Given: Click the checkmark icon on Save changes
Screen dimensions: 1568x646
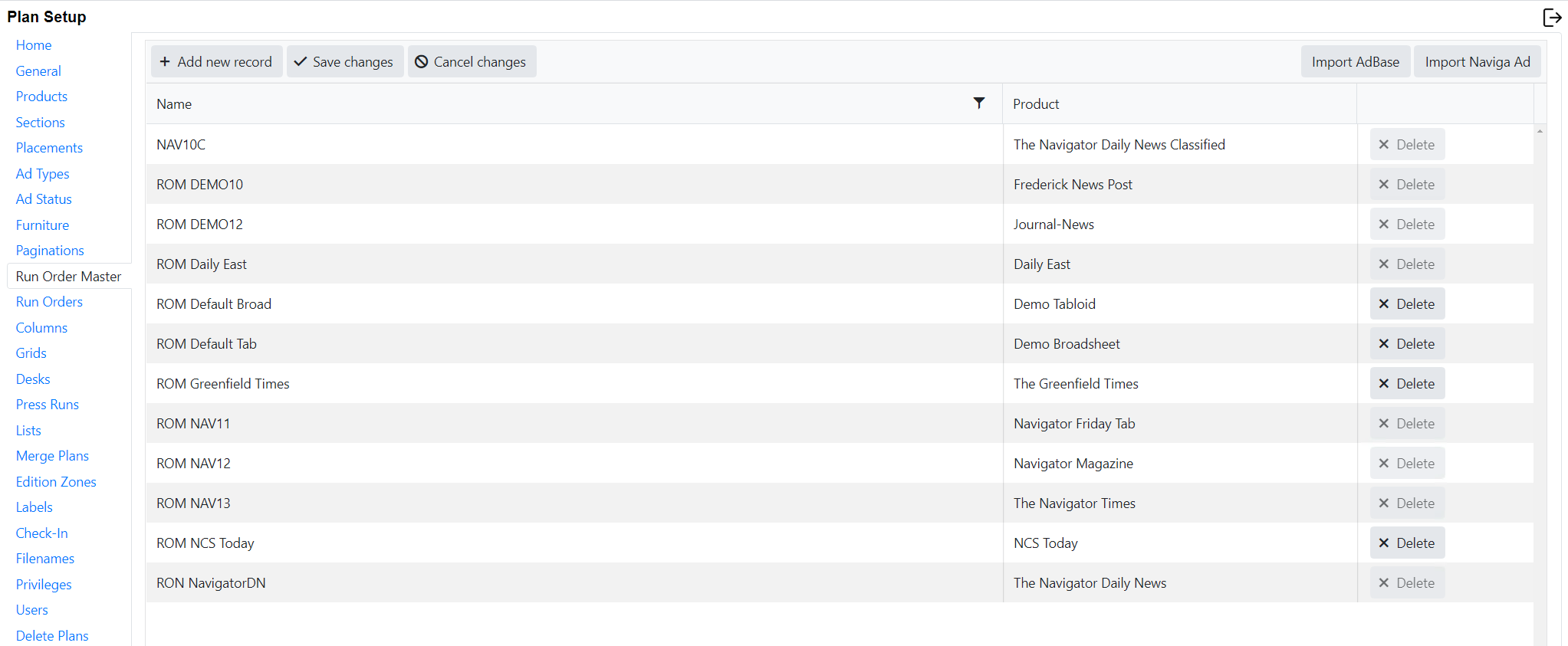Looking at the screenshot, I should (301, 62).
